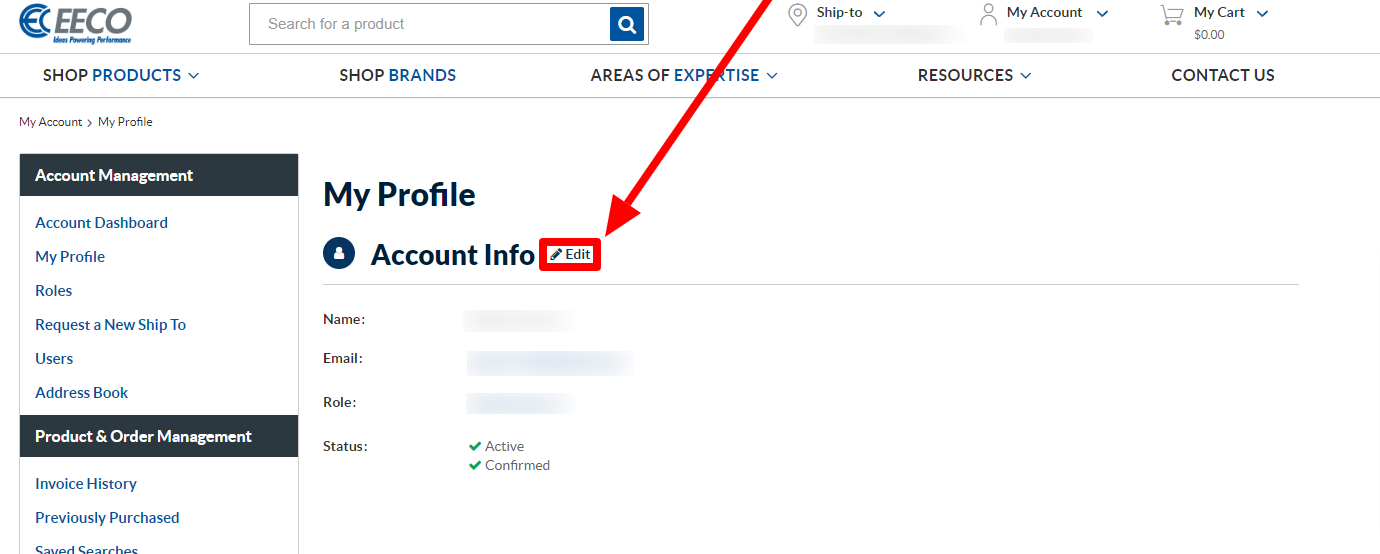Click the Account Management sidebar header

coord(159,175)
